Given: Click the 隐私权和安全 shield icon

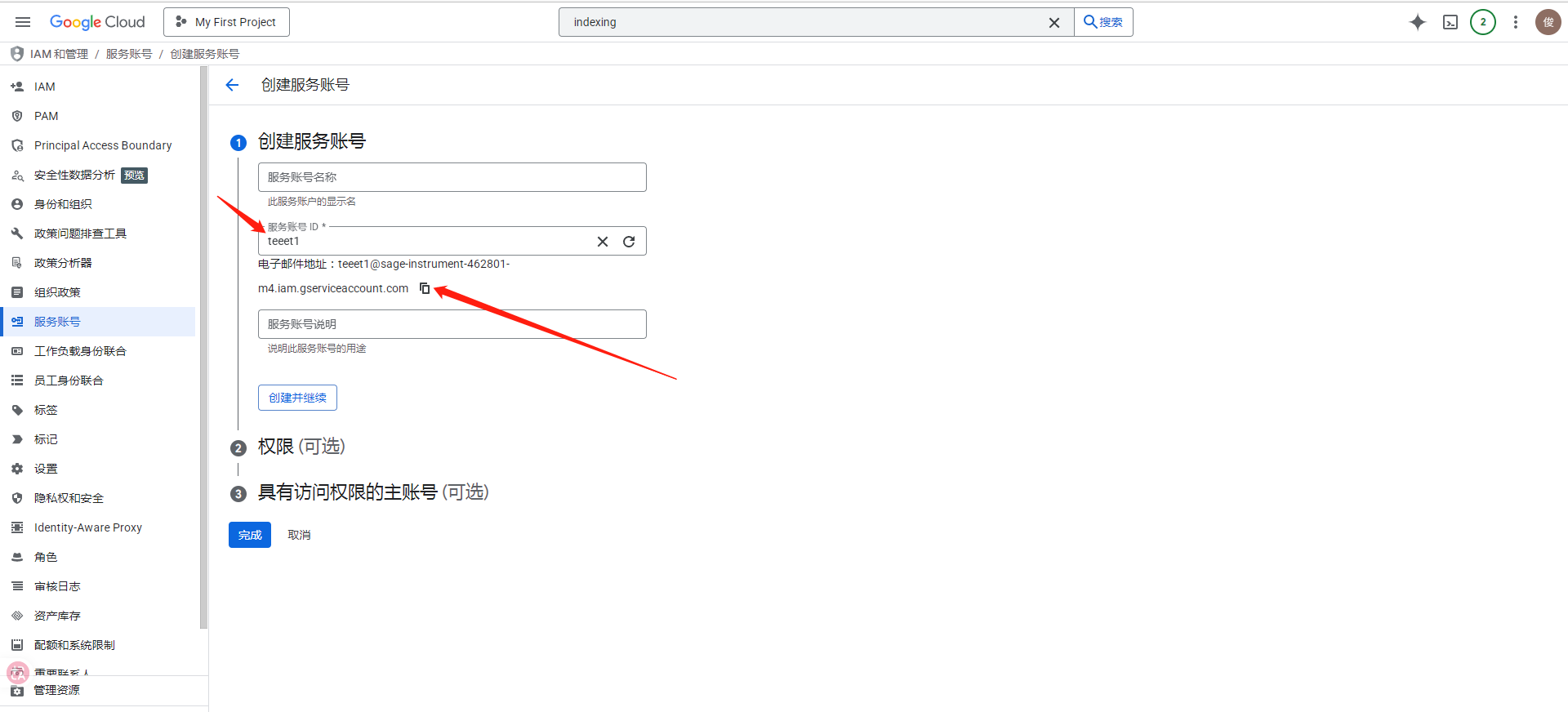Looking at the screenshot, I should (x=17, y=498).
